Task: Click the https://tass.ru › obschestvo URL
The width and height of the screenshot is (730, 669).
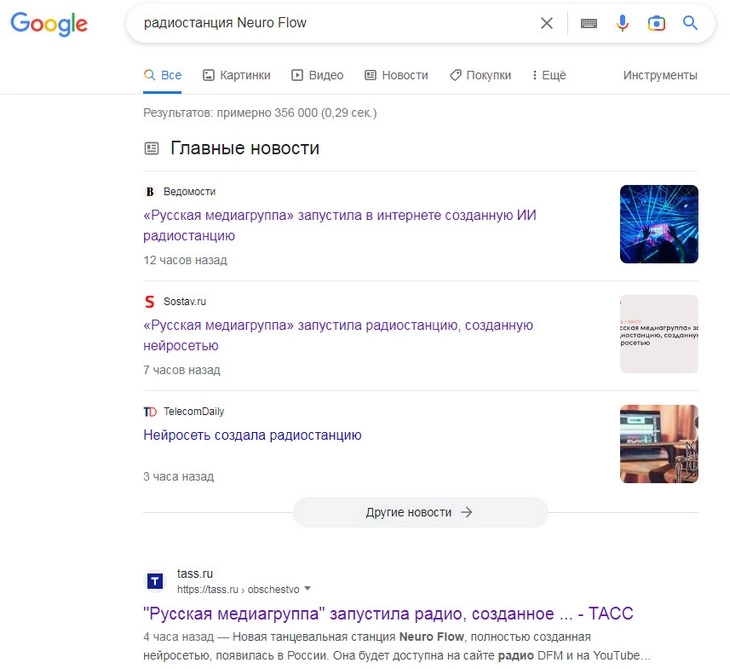Action: click(x=238, y=589)
